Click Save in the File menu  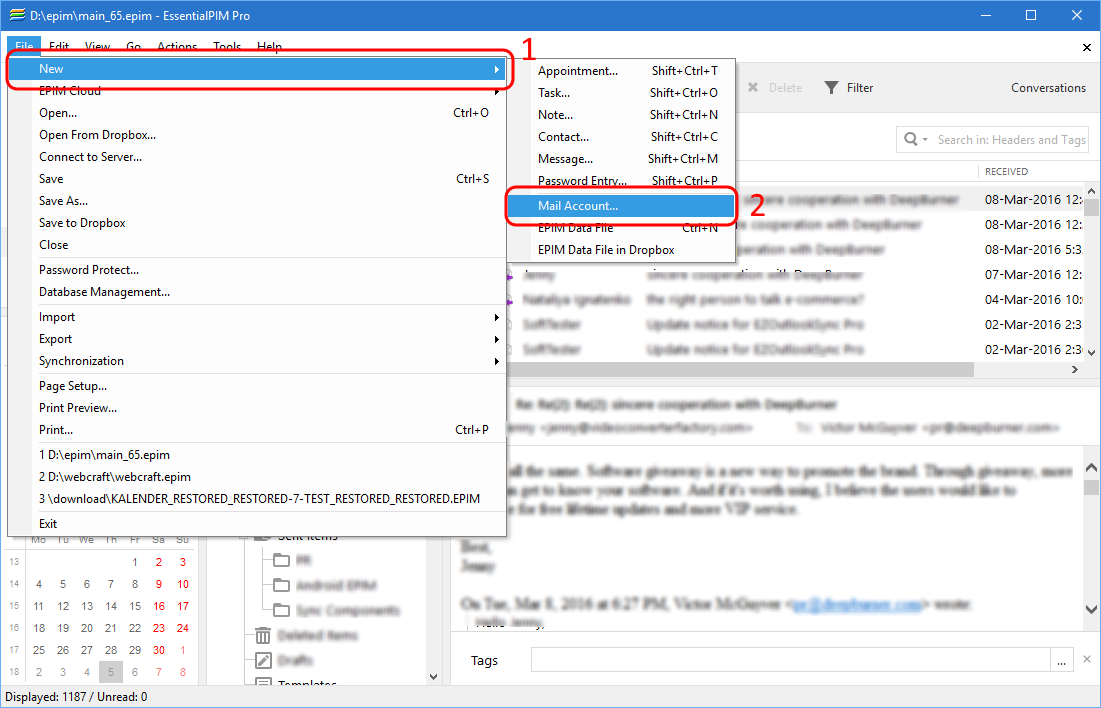coord(257,179)
